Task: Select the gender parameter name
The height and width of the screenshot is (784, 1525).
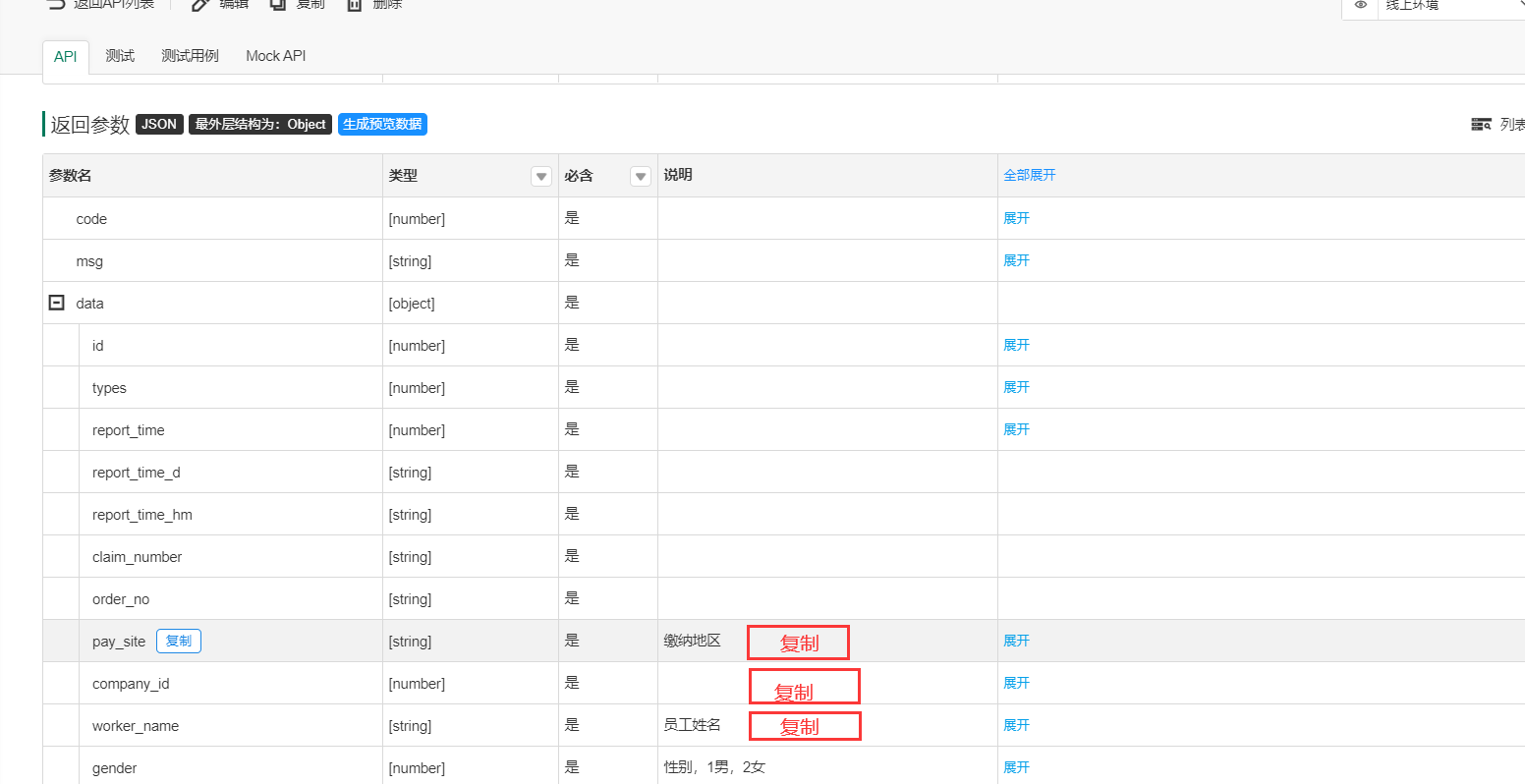Action: (x=115, y=768)
